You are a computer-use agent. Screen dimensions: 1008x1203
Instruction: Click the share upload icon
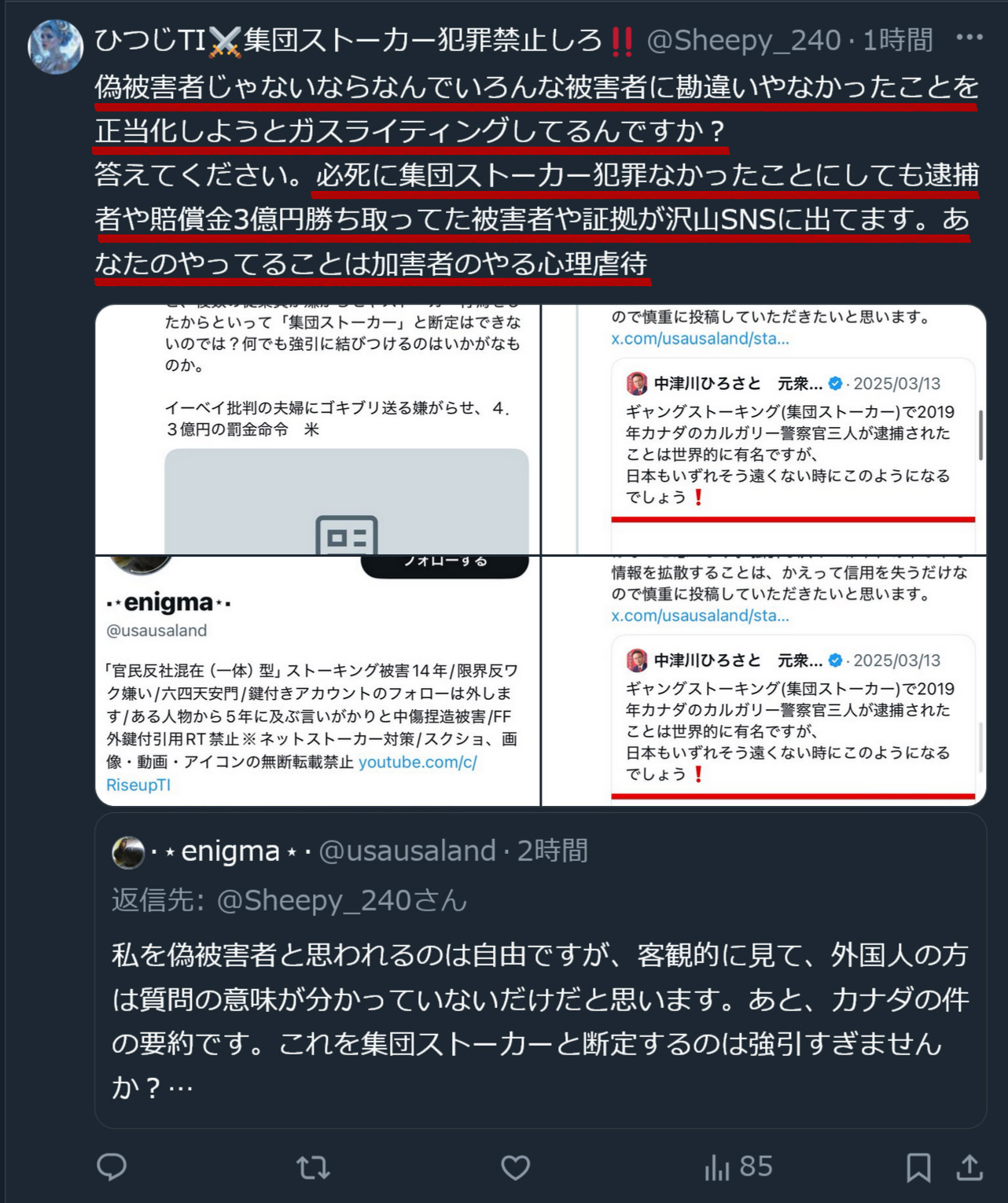[969, 1168]
